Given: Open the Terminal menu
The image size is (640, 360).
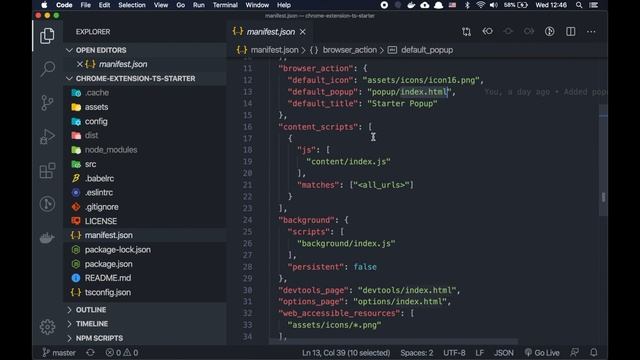Looking at the screenshot, I should [x=225, y=5].
